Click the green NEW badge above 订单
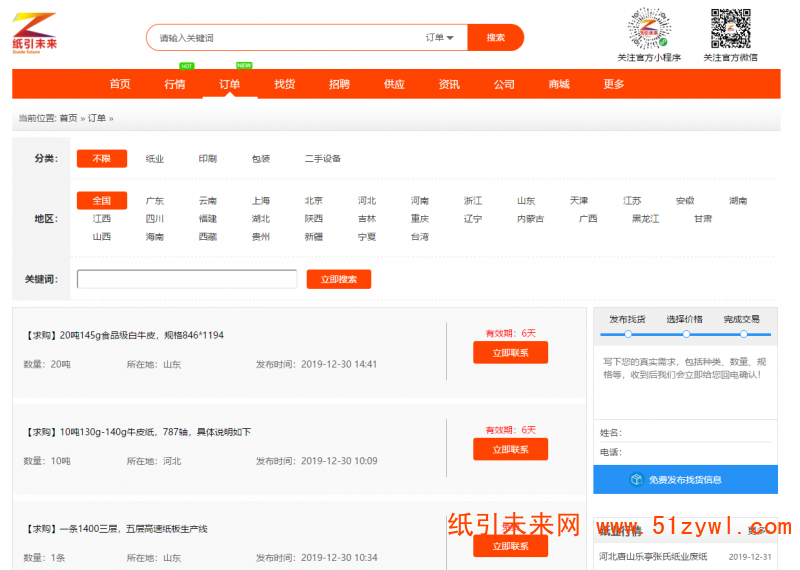Viewport: 800px width, 570px height. coord(244,66)
